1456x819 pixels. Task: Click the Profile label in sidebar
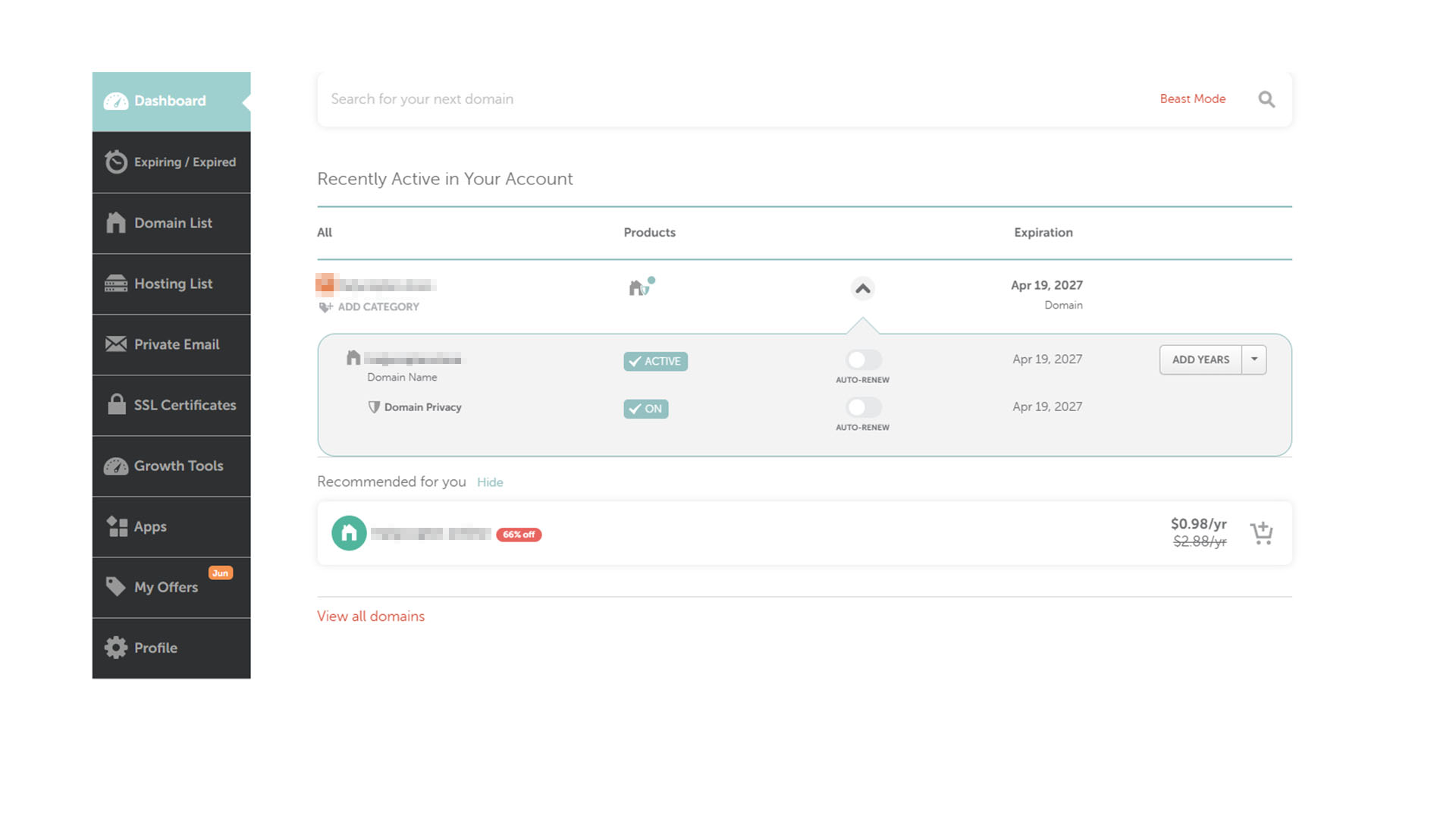click(x=155, y=648)
